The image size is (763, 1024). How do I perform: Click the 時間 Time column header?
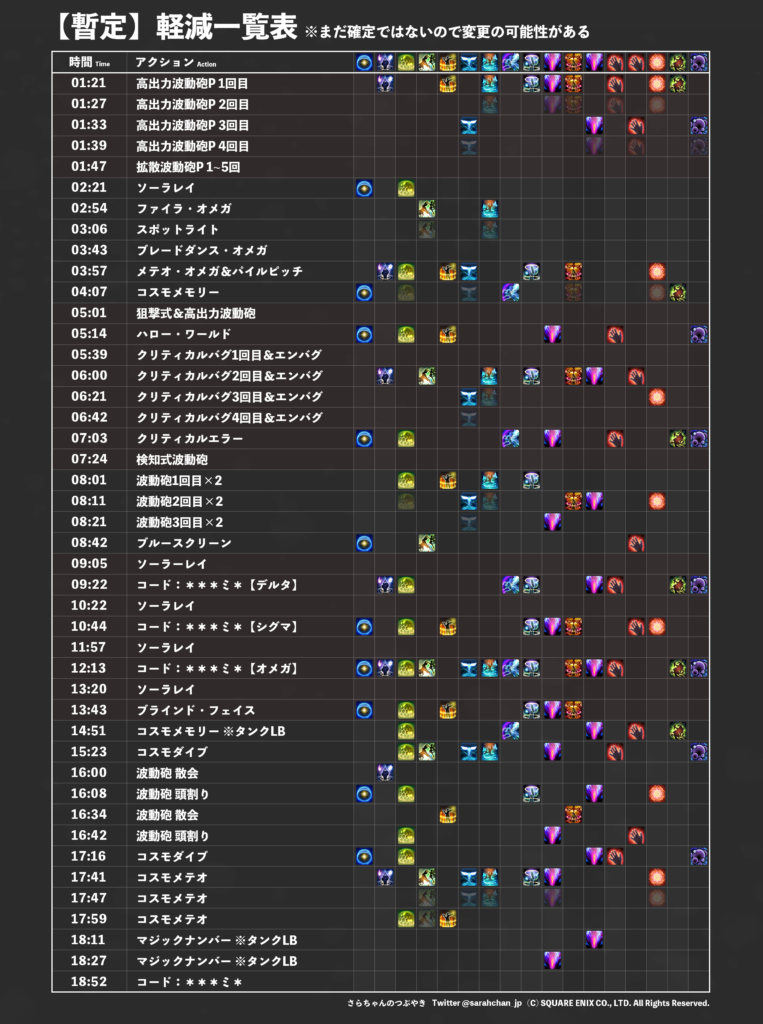pos(89,62)
